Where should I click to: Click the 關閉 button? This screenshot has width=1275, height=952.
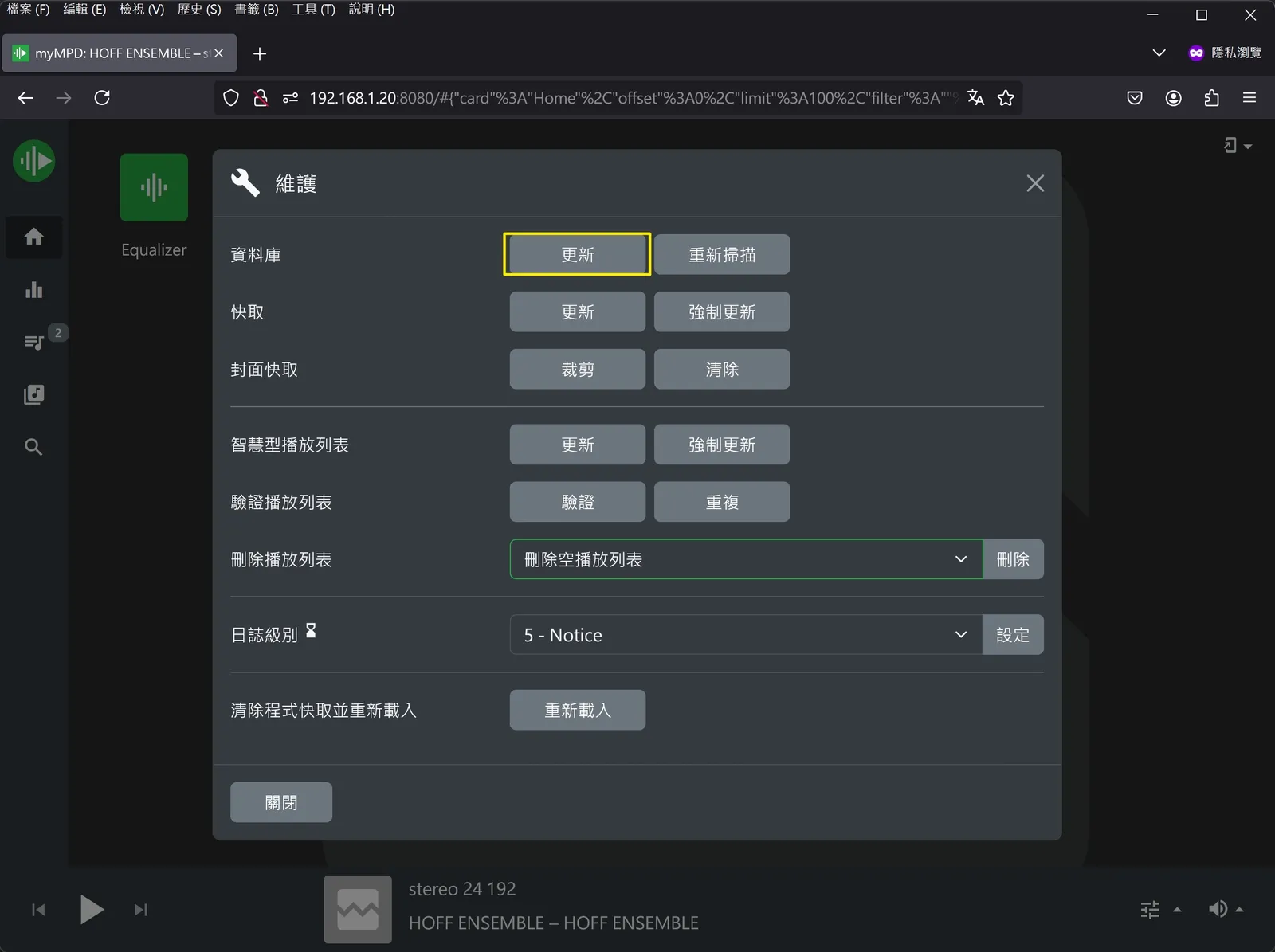[x=281, y=802]
